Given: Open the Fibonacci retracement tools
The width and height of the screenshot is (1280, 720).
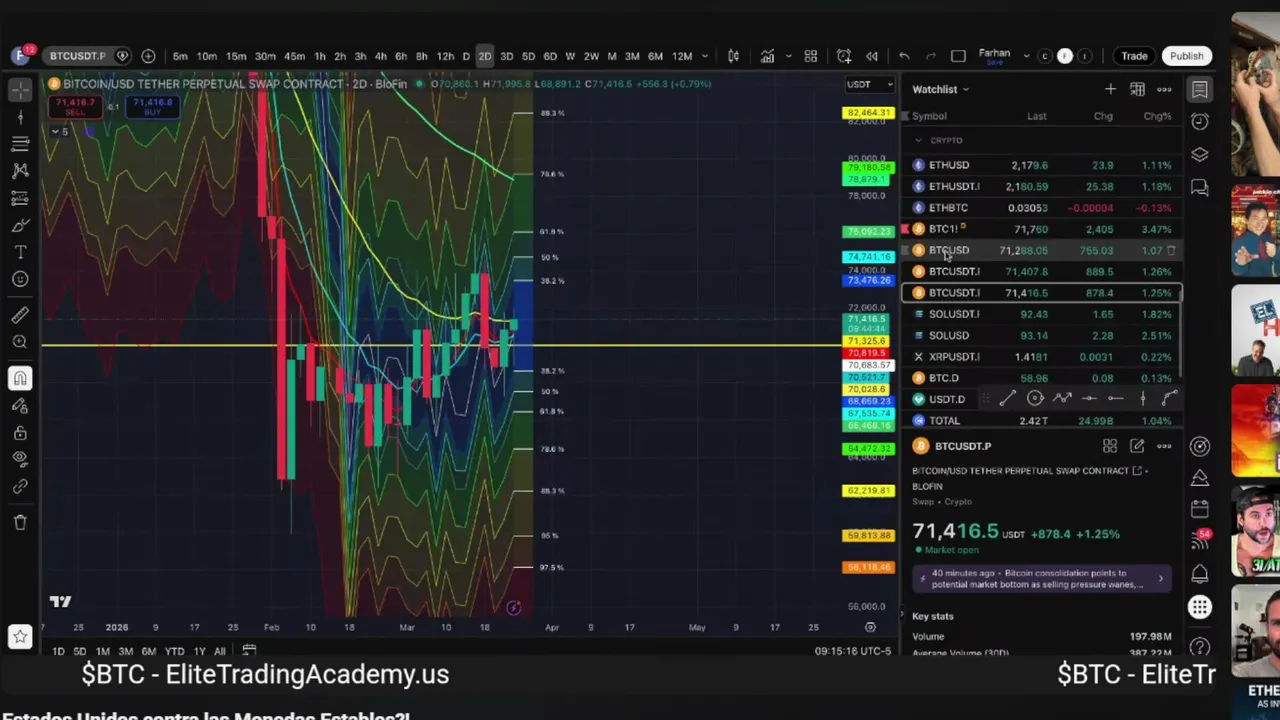Looking at the screenshot, I should coord(20,145).
